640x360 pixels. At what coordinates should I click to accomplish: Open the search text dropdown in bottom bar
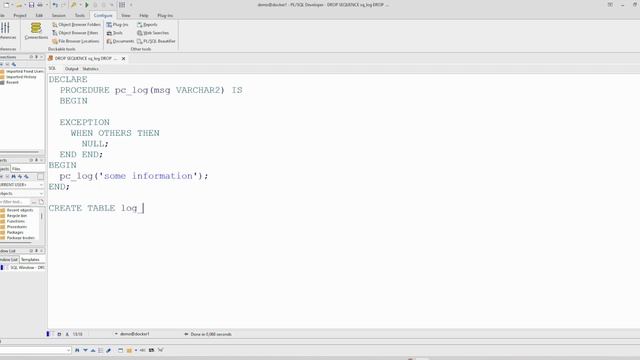[x=68, y=350]
